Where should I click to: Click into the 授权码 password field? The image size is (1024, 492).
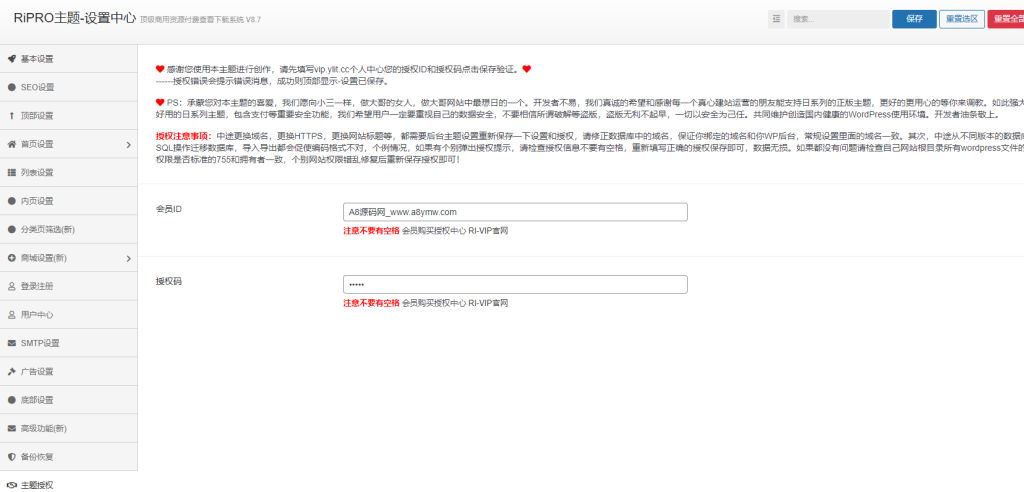pyautogui.click(x=515, y=284)
